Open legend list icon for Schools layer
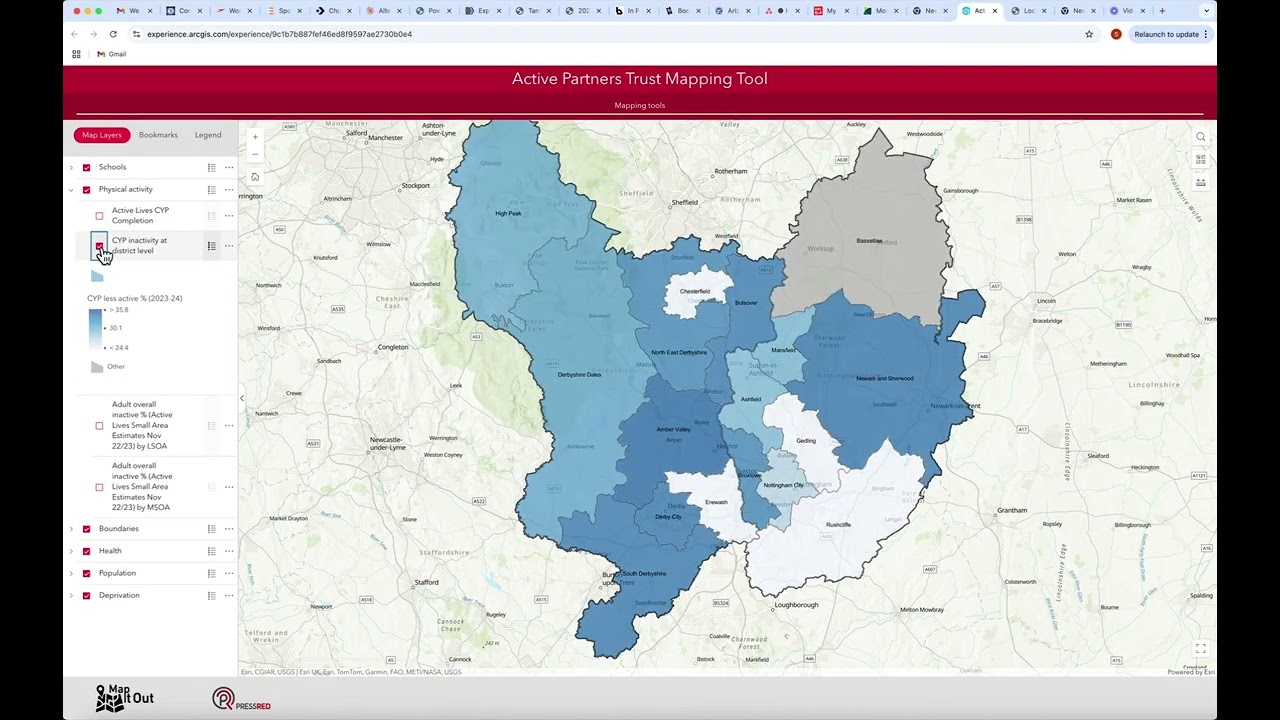 coord(211,167)
